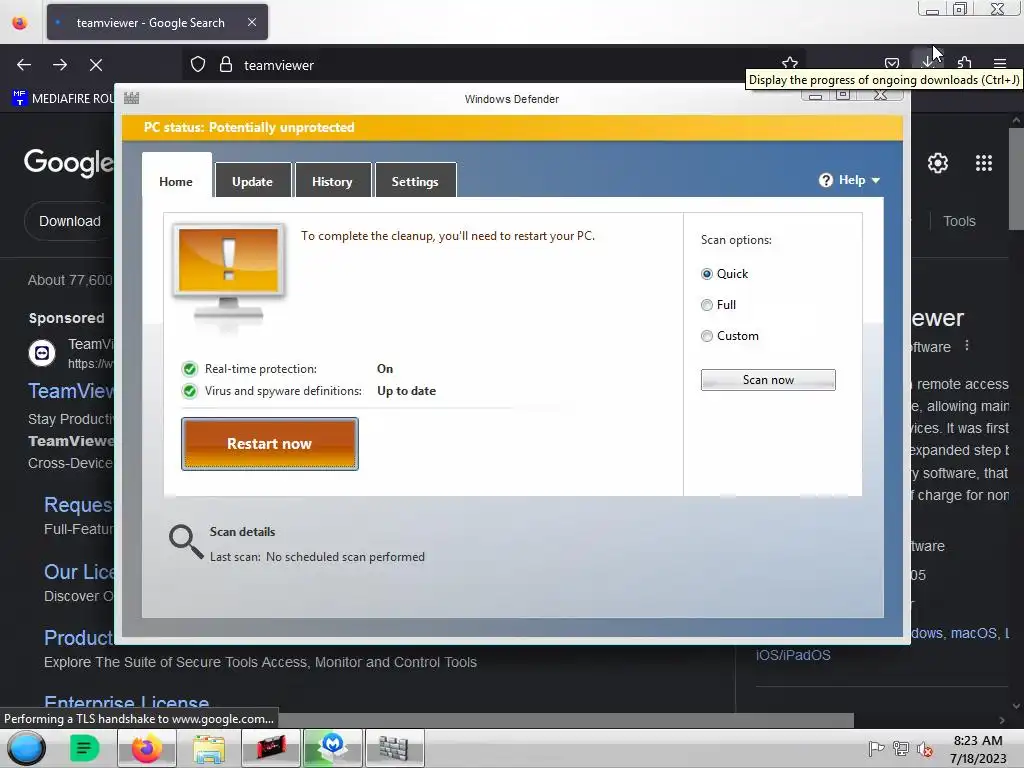The height and width of the screenshot is (768, 1024).
Task: Open the green notes app on taskbar
Action: [84, 748]
